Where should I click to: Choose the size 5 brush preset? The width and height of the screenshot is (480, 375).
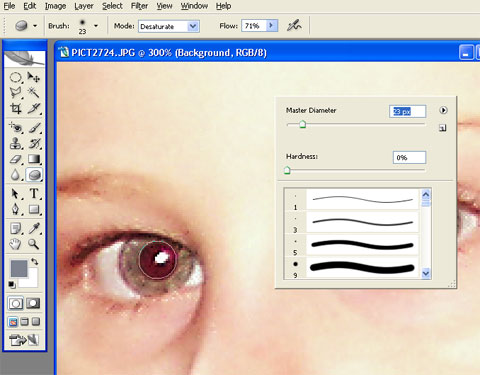[x=351, y=245]
